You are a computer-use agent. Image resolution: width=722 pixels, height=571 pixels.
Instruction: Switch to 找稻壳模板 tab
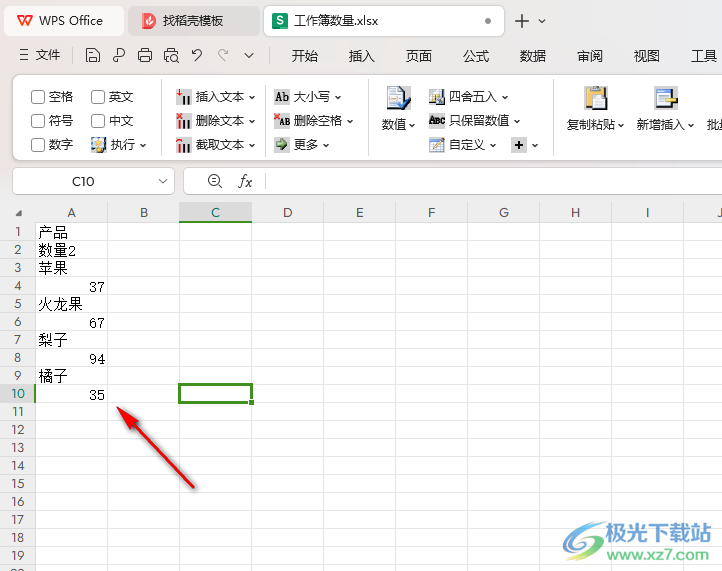(x=194, y=21)
